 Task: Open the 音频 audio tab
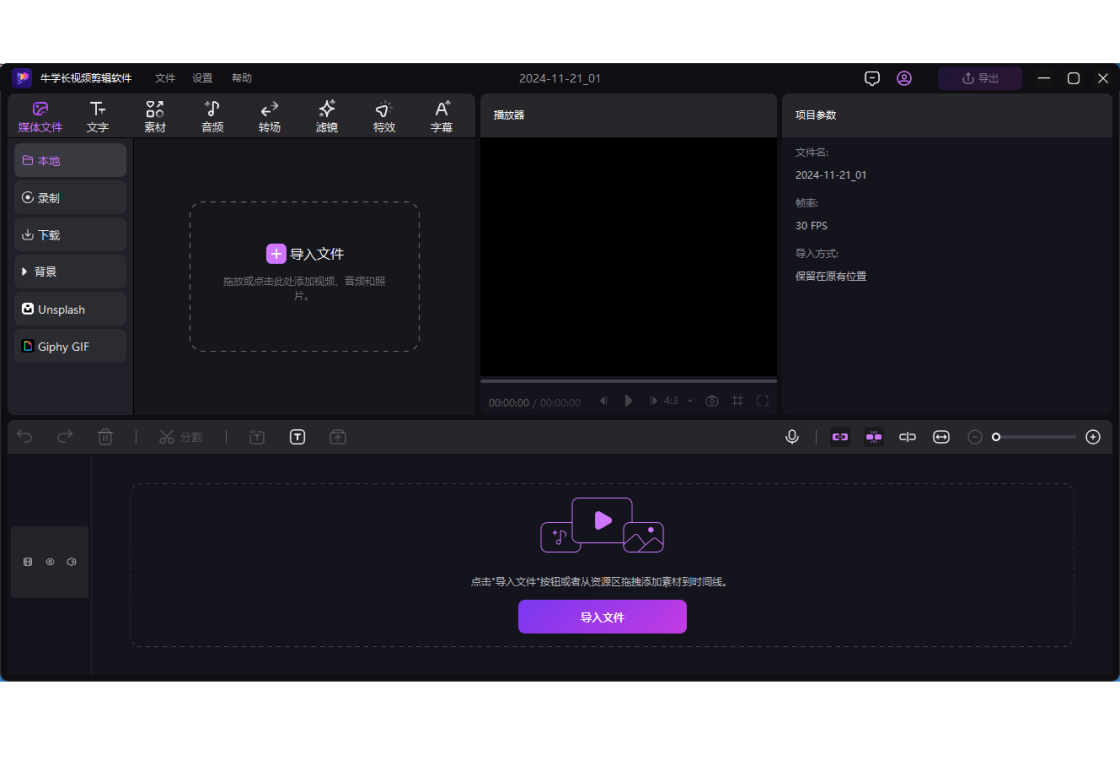212,117
